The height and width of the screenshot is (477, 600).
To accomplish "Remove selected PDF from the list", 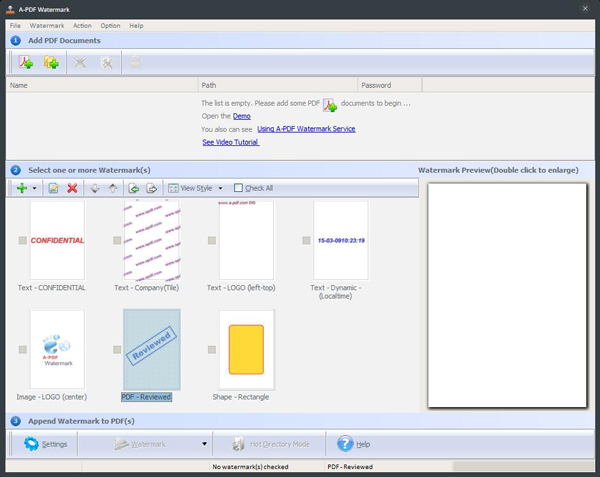I will pyautogui.click(x=80, y=62).
